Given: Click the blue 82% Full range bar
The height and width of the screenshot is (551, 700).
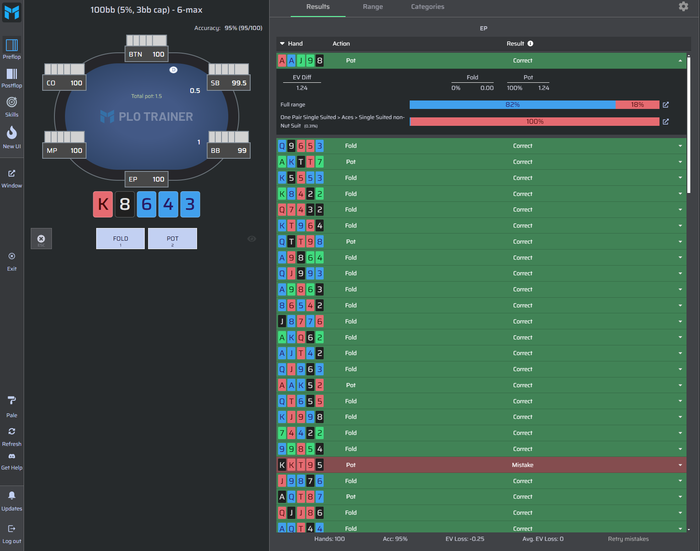Looking at the screenshot, I should (512, 104).
